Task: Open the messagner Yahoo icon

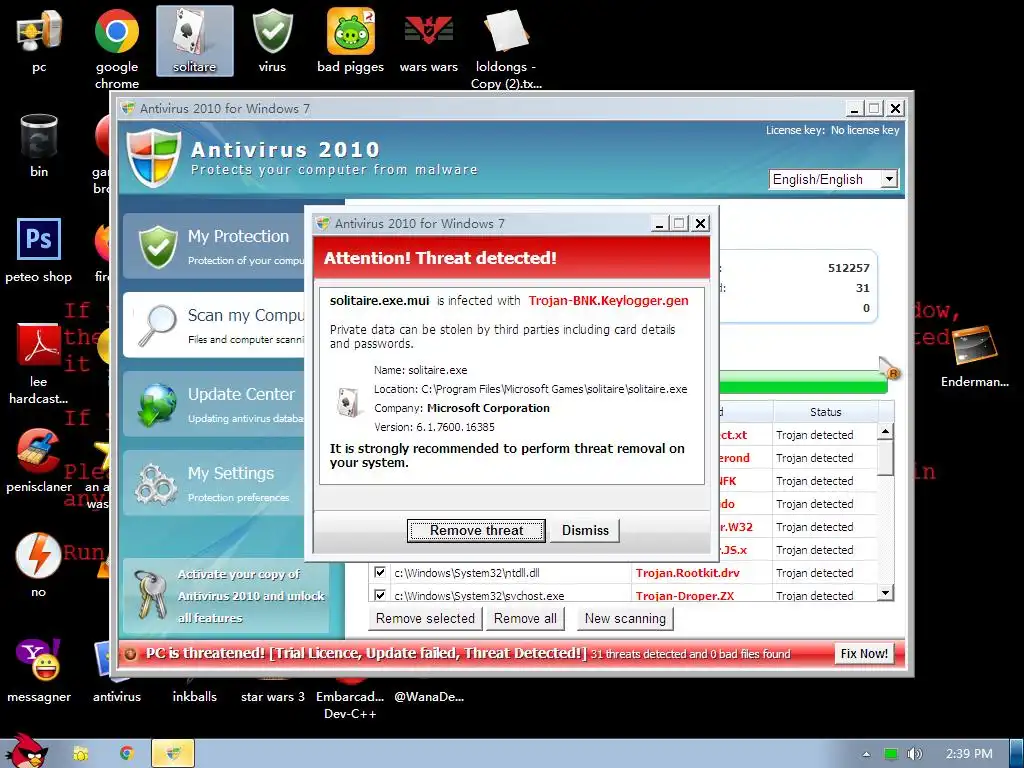Action: [39, 671]
